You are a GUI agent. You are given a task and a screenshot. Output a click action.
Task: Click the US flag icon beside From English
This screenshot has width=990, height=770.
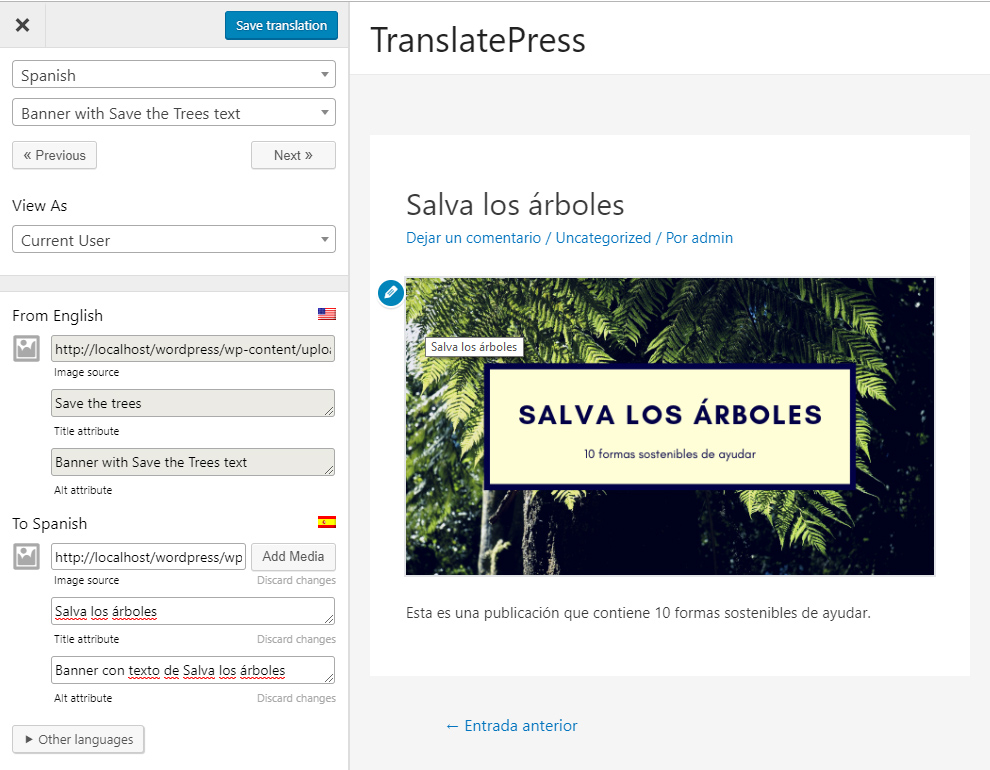[x=326, y=314]
